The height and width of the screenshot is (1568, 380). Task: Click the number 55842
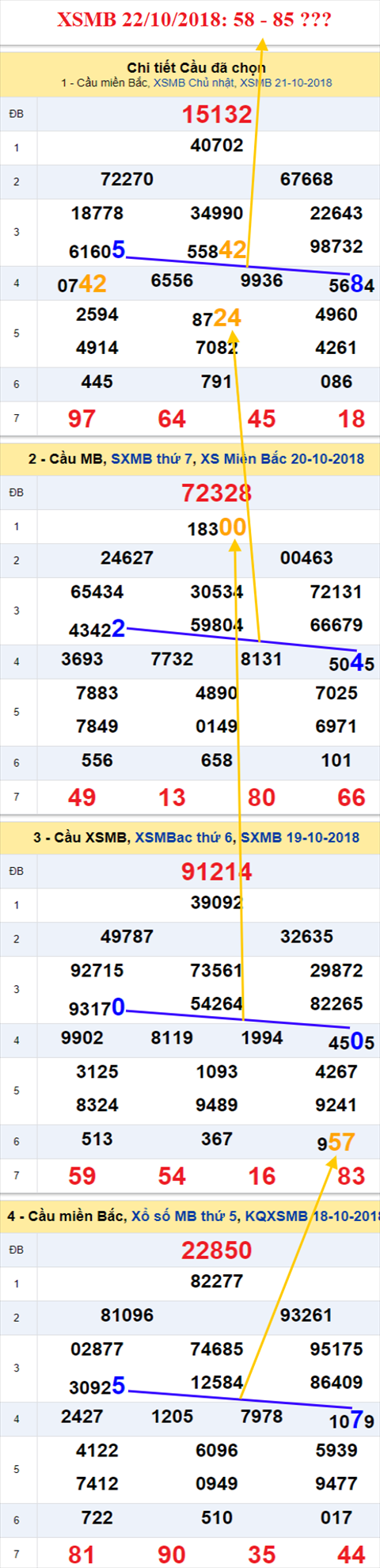tap(217, 250)
